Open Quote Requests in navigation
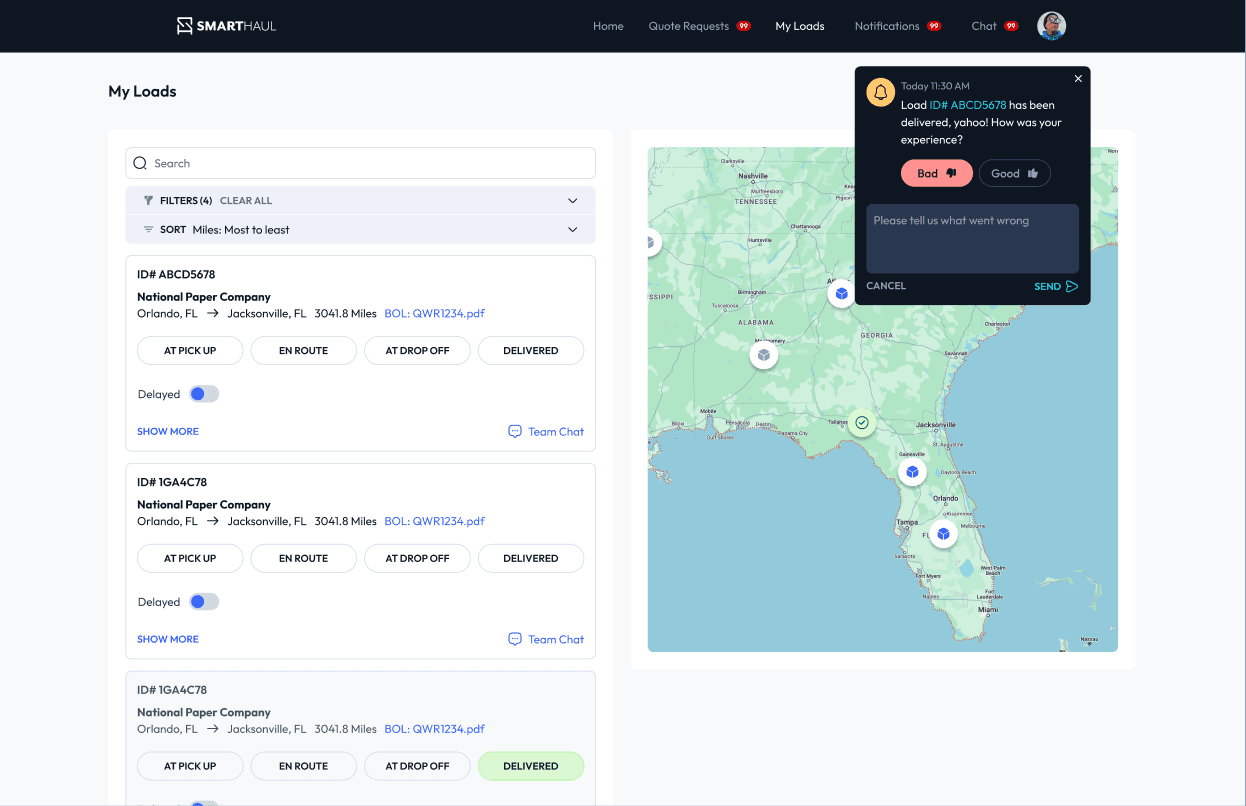This screenshot has height=806, width=1246. [x=689, y=26]
